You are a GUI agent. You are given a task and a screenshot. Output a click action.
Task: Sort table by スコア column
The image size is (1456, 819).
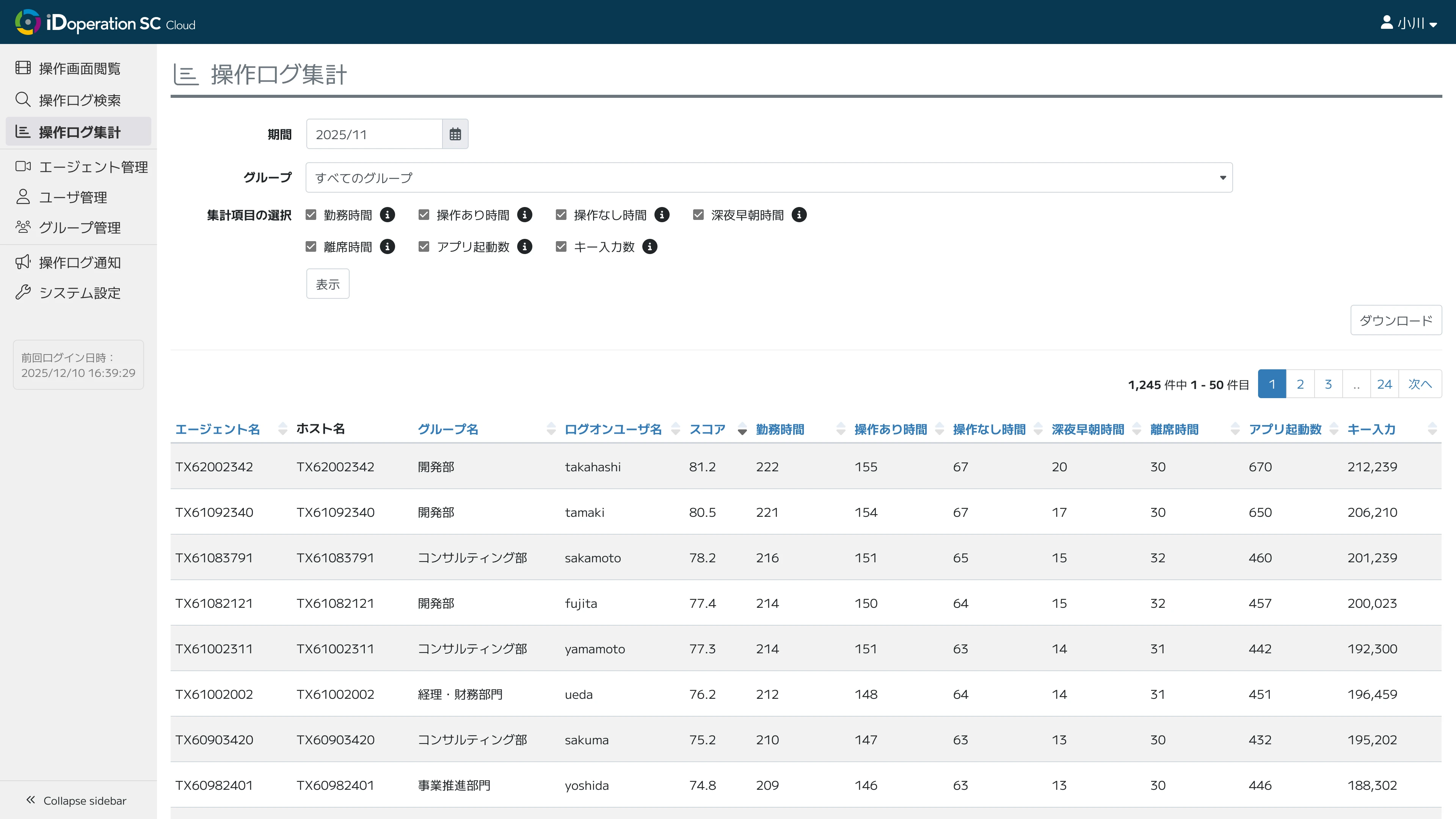coord(707,430)
